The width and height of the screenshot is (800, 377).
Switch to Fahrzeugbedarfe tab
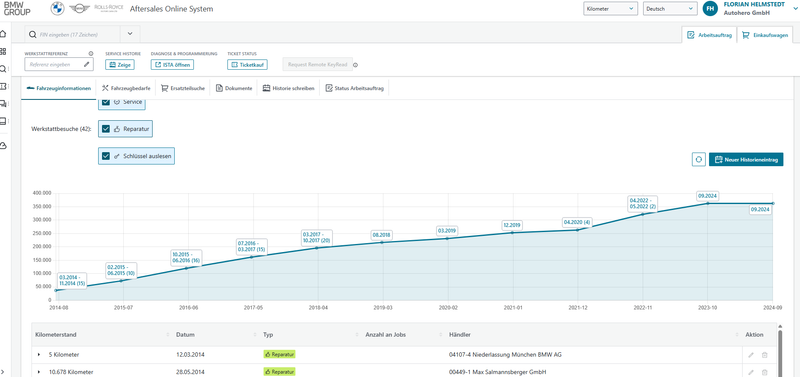pos(126,88)
